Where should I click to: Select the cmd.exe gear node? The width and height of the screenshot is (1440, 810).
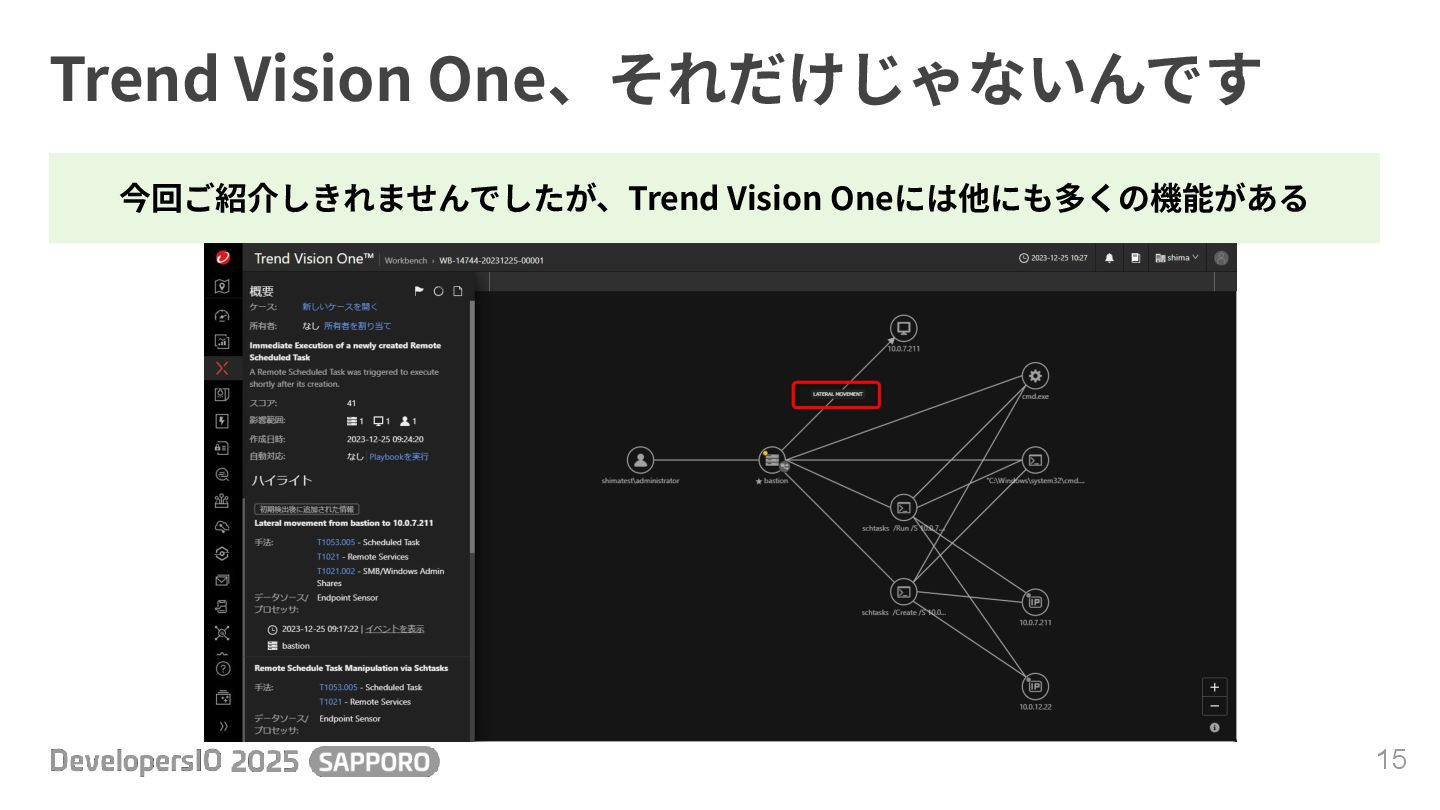pos(1035,376)
